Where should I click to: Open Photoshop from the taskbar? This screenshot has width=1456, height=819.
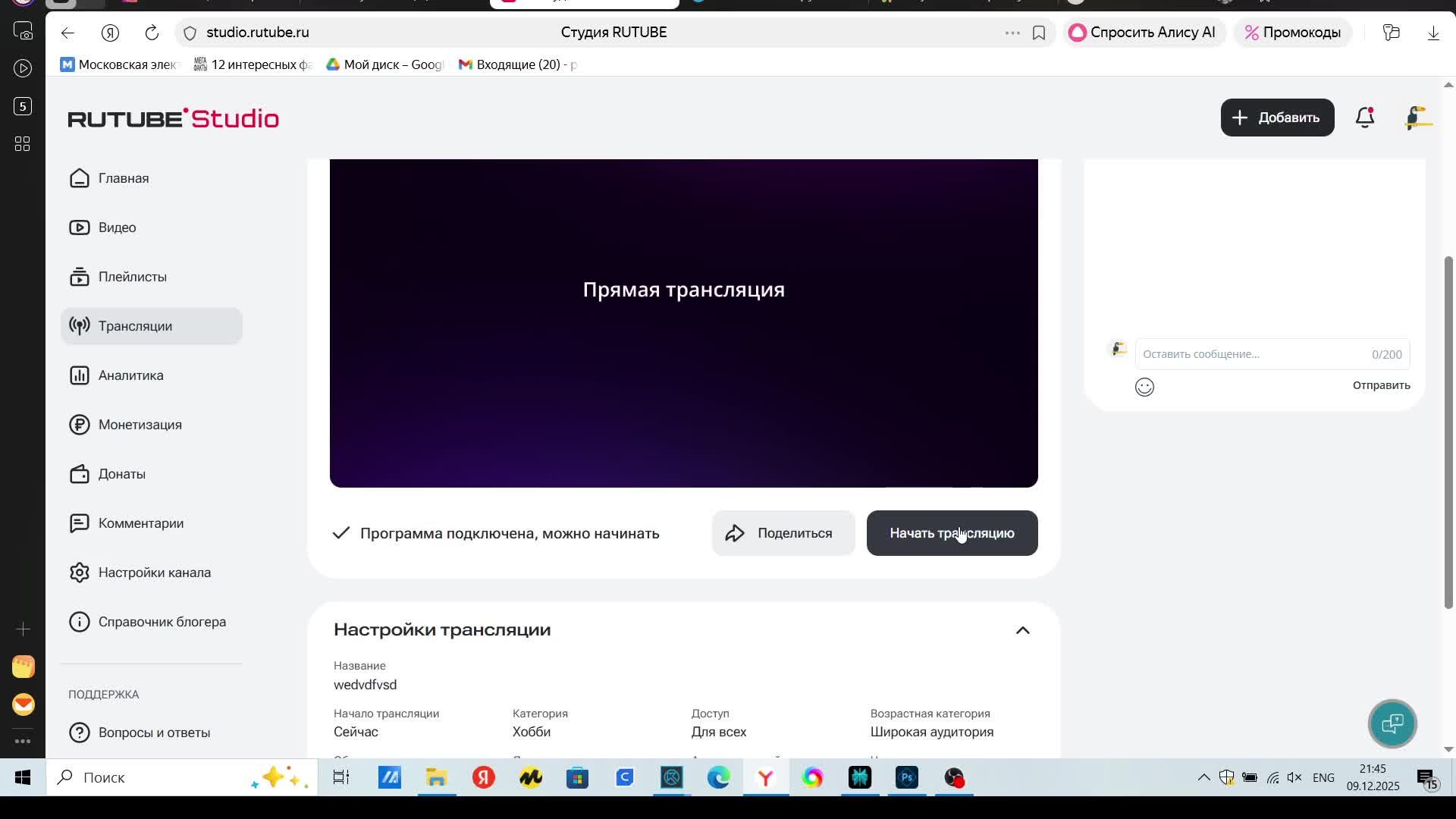click(x=907, y=777)
